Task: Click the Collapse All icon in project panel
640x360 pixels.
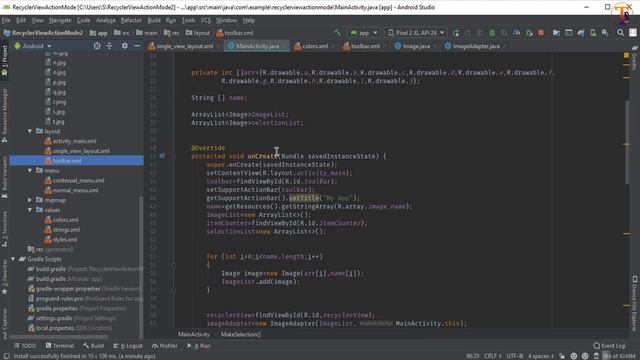Action: tap(109, 46)
